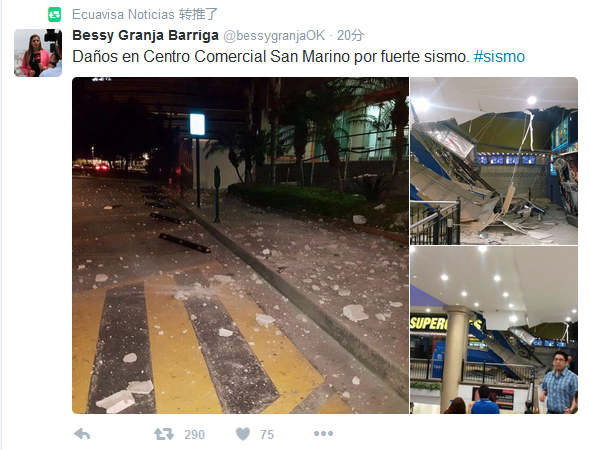Click the retweet icon
Viewport: 589px width, 450px height.
[164, 434]
